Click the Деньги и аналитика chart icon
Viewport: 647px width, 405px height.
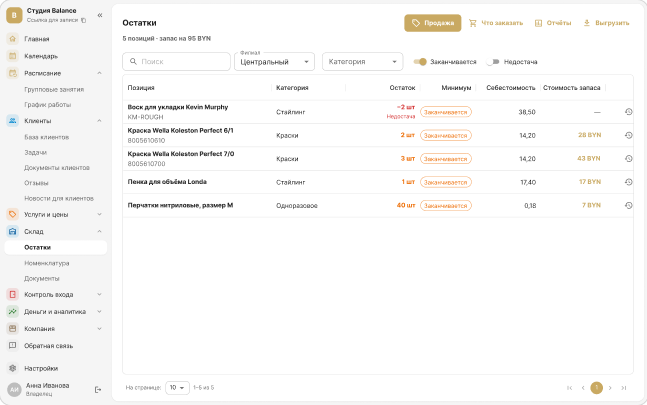tap(13, 312)
